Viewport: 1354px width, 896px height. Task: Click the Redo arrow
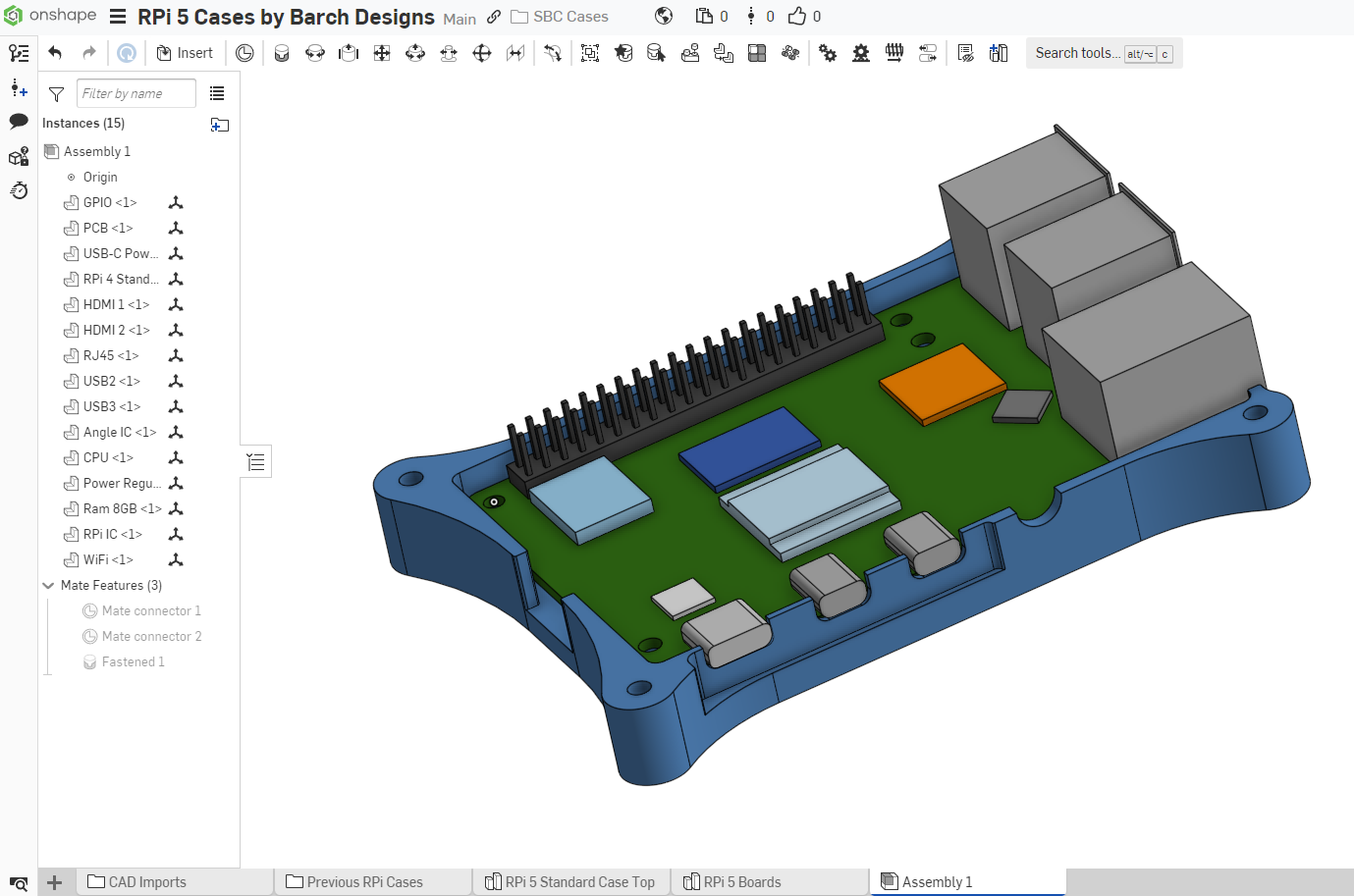(89, 53)
